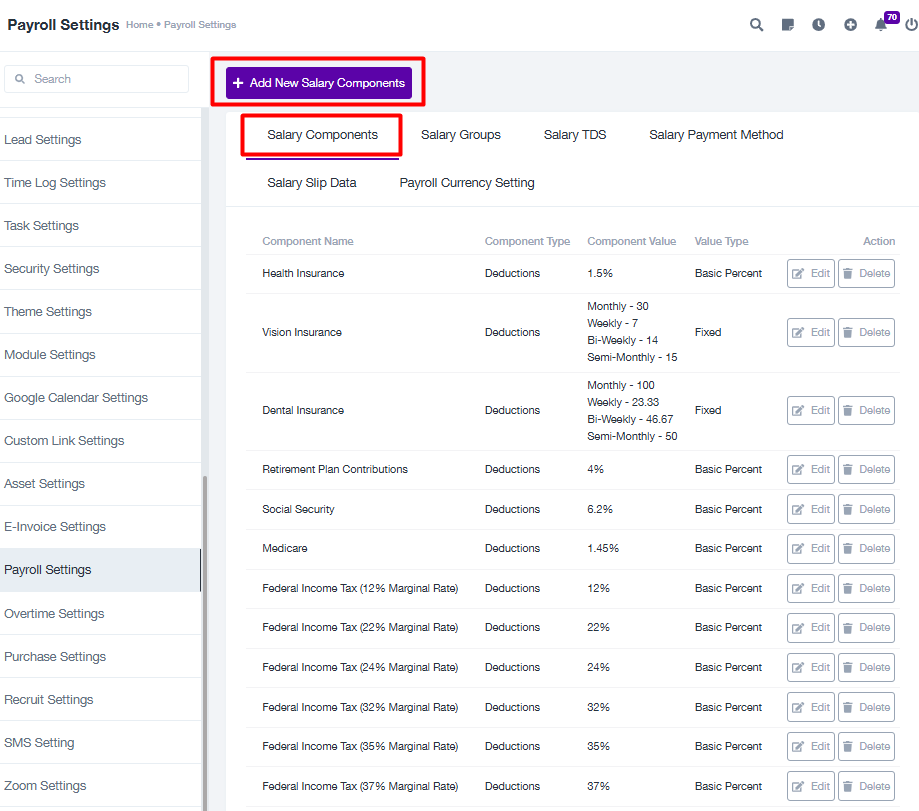
Task: Go to Home breadcrumb link
Action: pyautogui.click(x=139, y=25)
